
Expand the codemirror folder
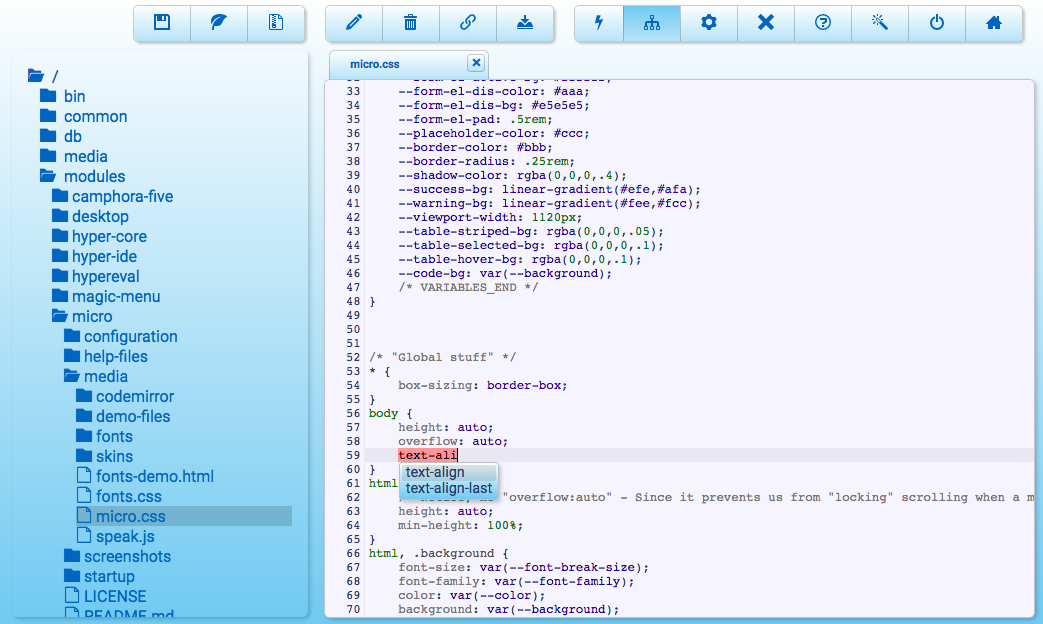(x=134, y=396)
